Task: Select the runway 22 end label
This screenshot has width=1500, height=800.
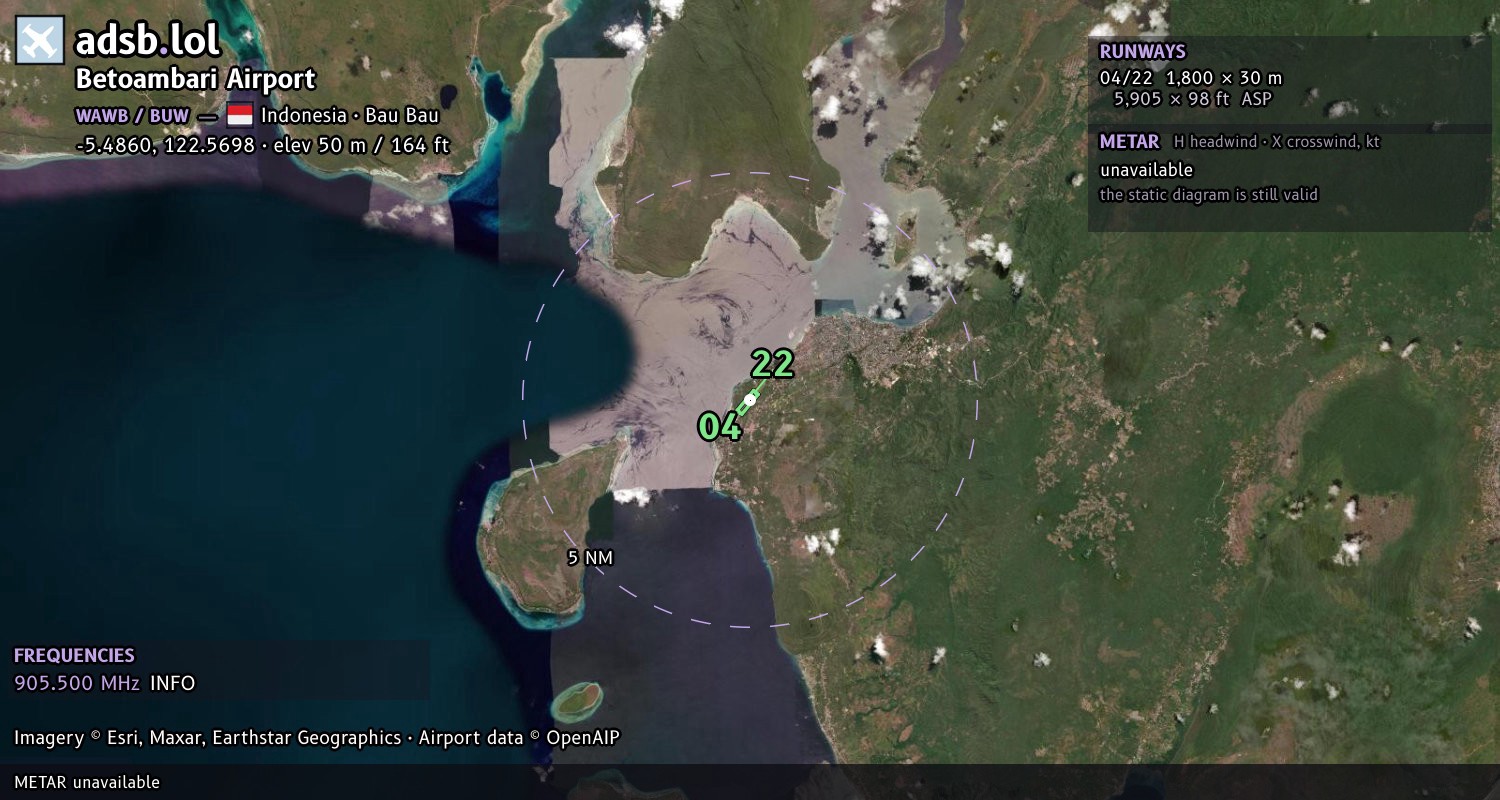Action: 772,364
